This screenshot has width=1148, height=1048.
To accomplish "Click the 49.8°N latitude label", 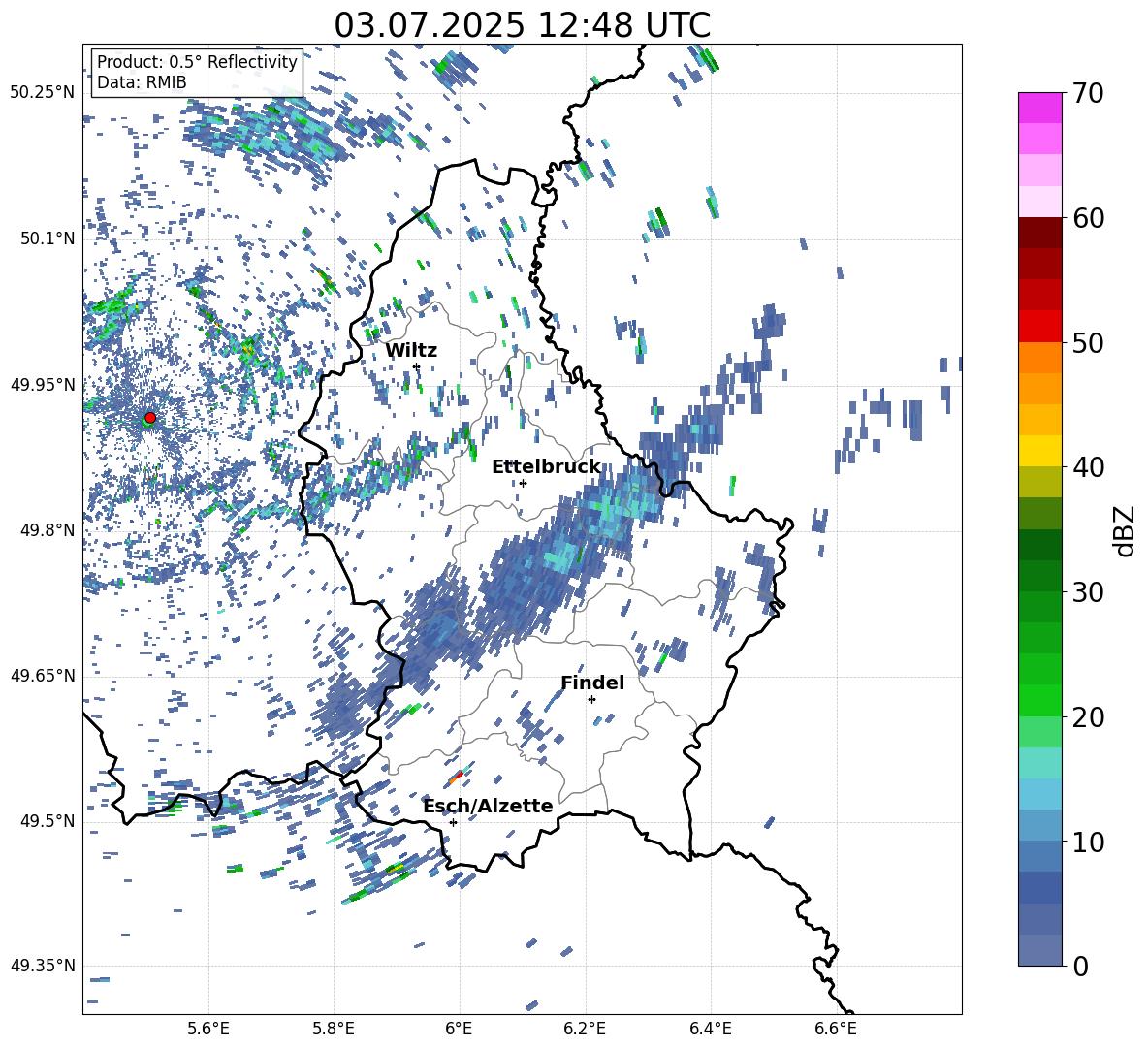I will (47, 530).
